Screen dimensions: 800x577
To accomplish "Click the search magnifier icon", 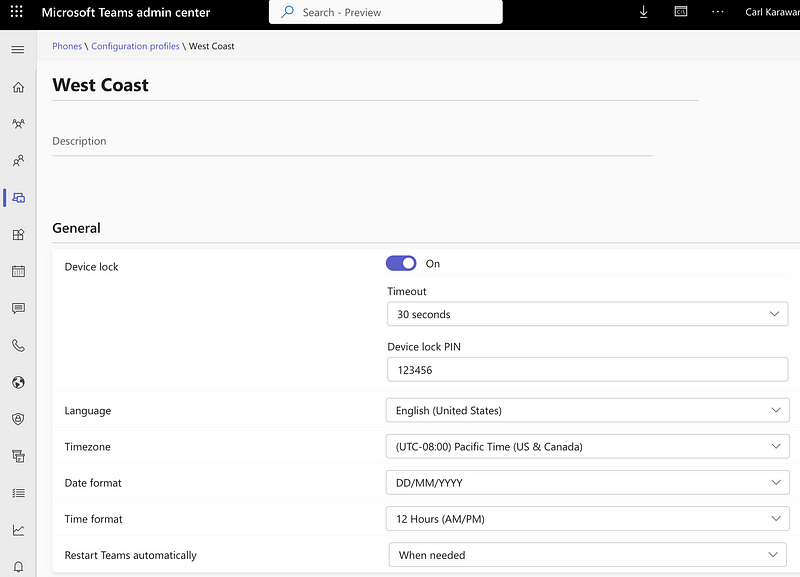I will coord(288,11).
